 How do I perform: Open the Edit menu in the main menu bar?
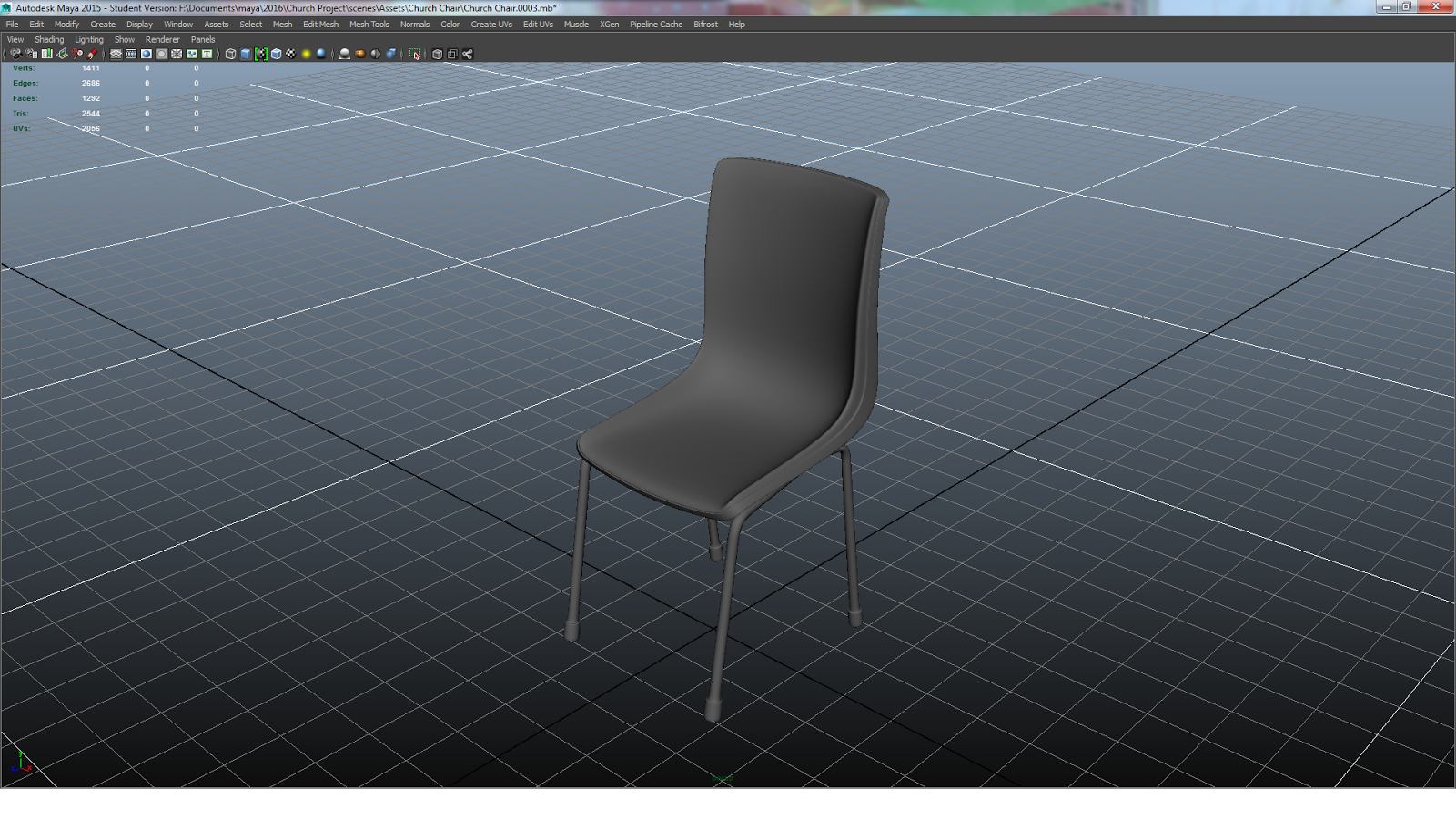click(36, 25)
